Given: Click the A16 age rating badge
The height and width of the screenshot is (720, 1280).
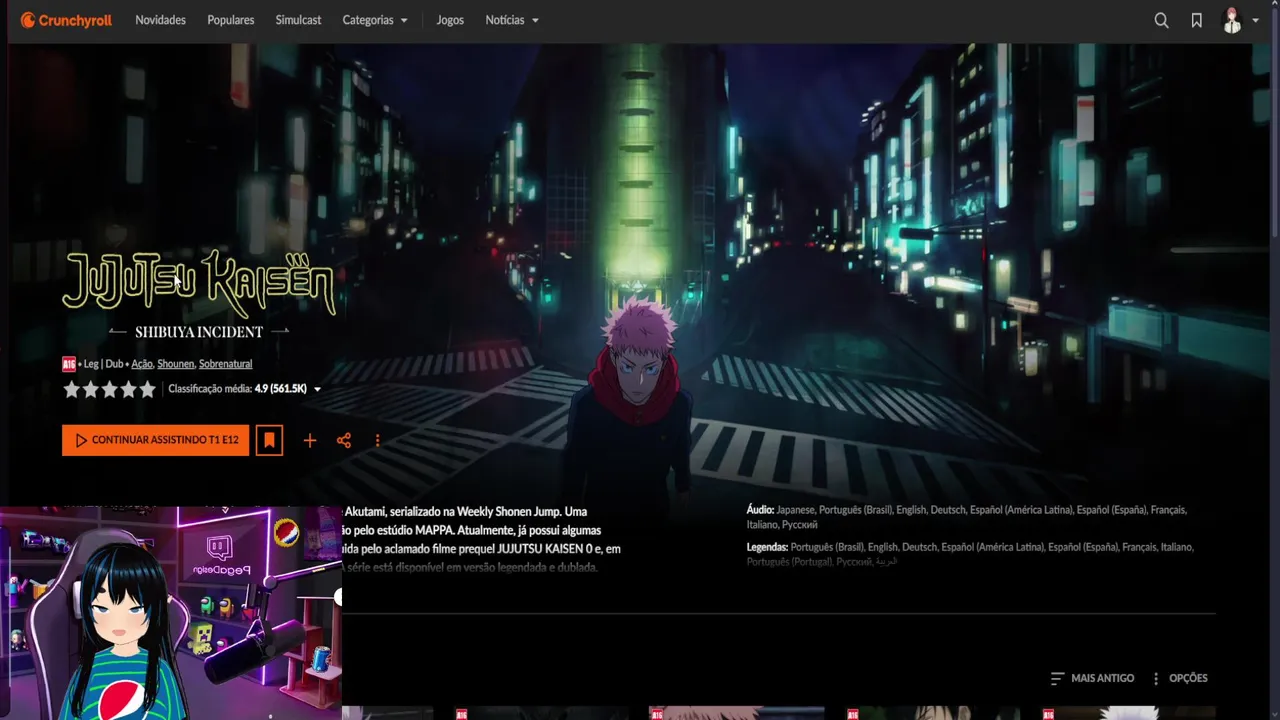Looking at the screenshot, I should (x=69, y=364).
